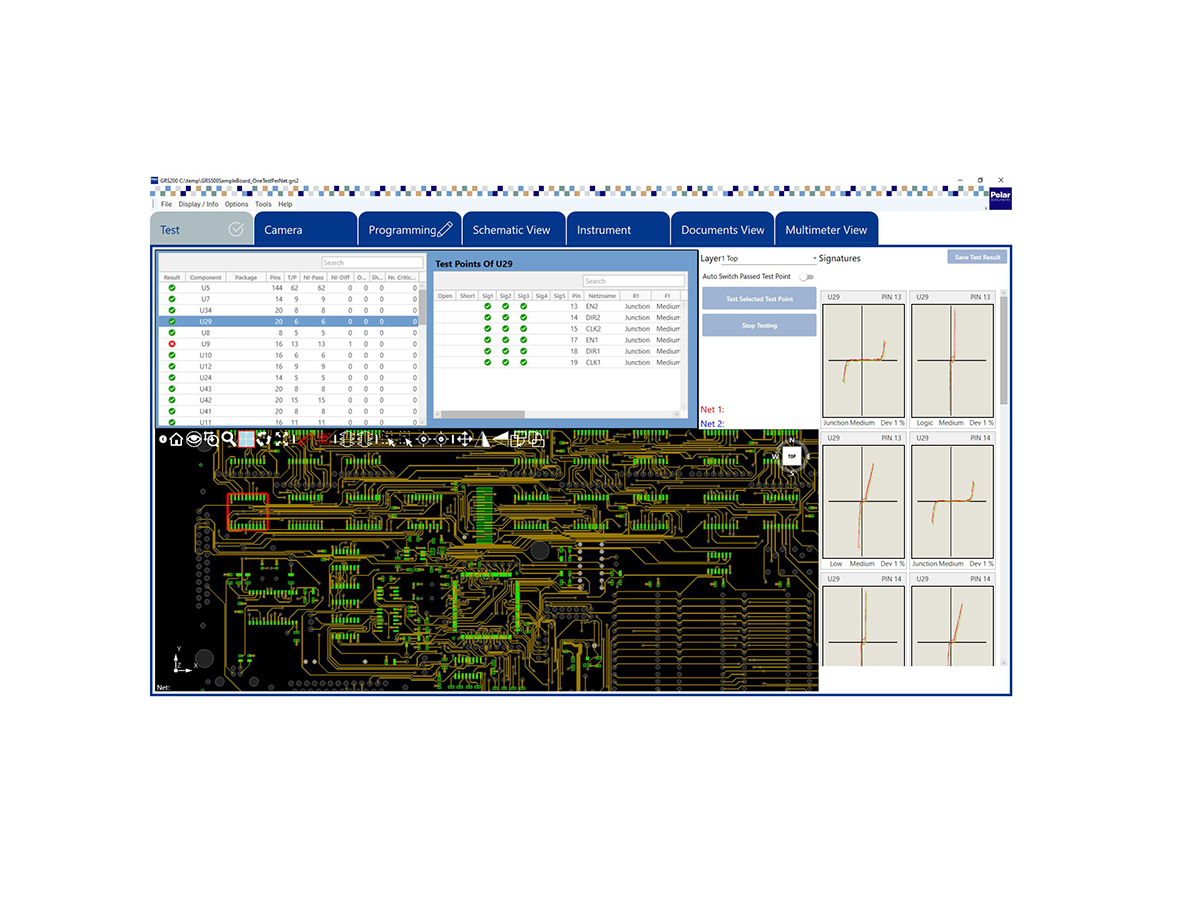Image resolution: width=1200 pixels, height=900 pixels.
Task: Click the fit-to-screen expand arrows icon
Action: pos(282,439)
